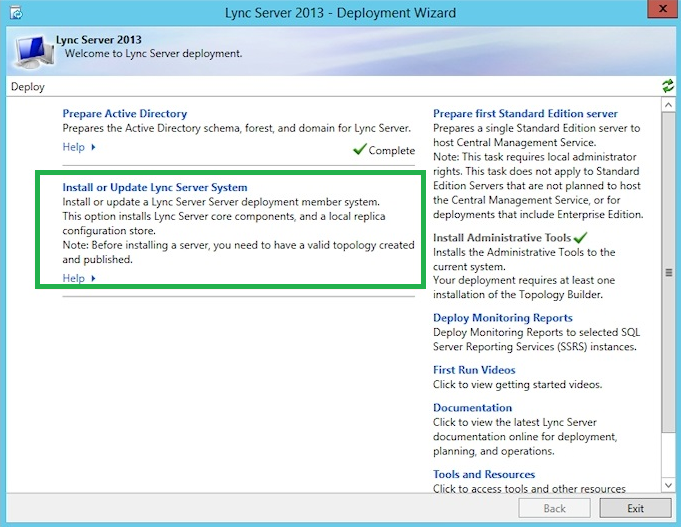The width and height of the screenshot is (681, 527).
Task: Click the Lync Server computer monitor icon
Action: 35,52
